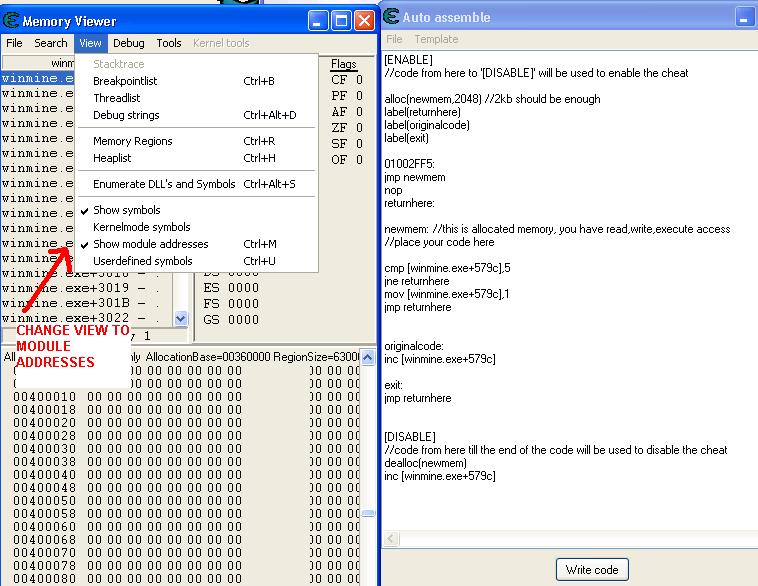Viewport: 758px width, 586px height.
Task: Open the File menu in Memory Viewer
Action: point(14,43)
